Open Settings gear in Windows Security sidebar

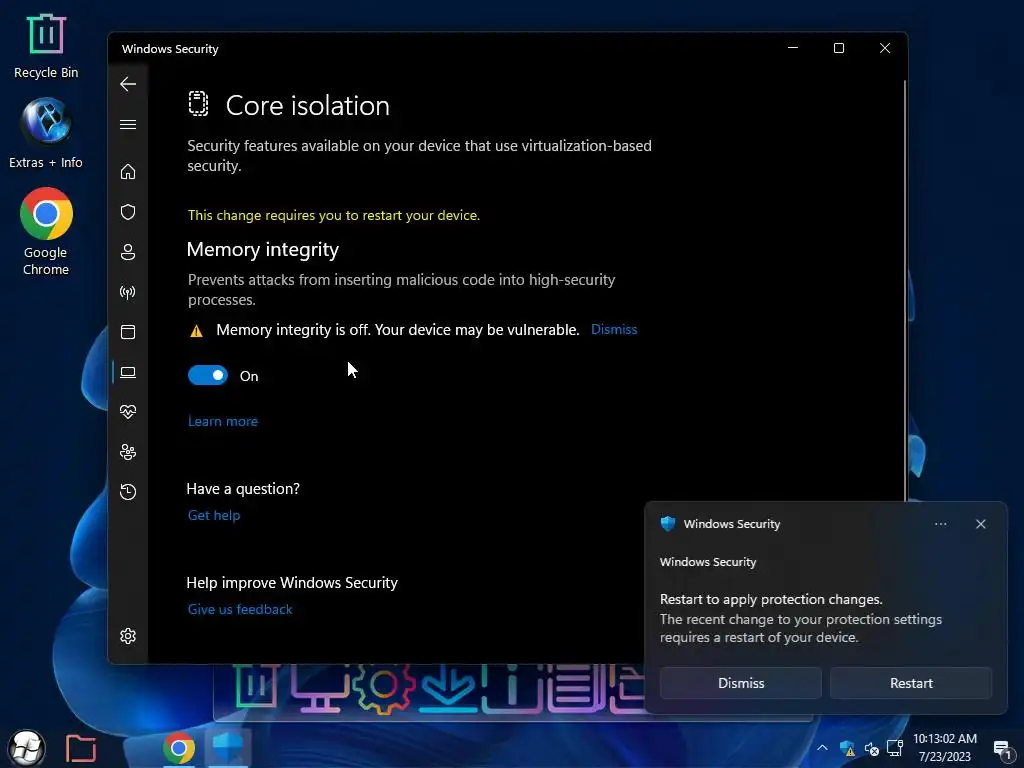[128, 636]
